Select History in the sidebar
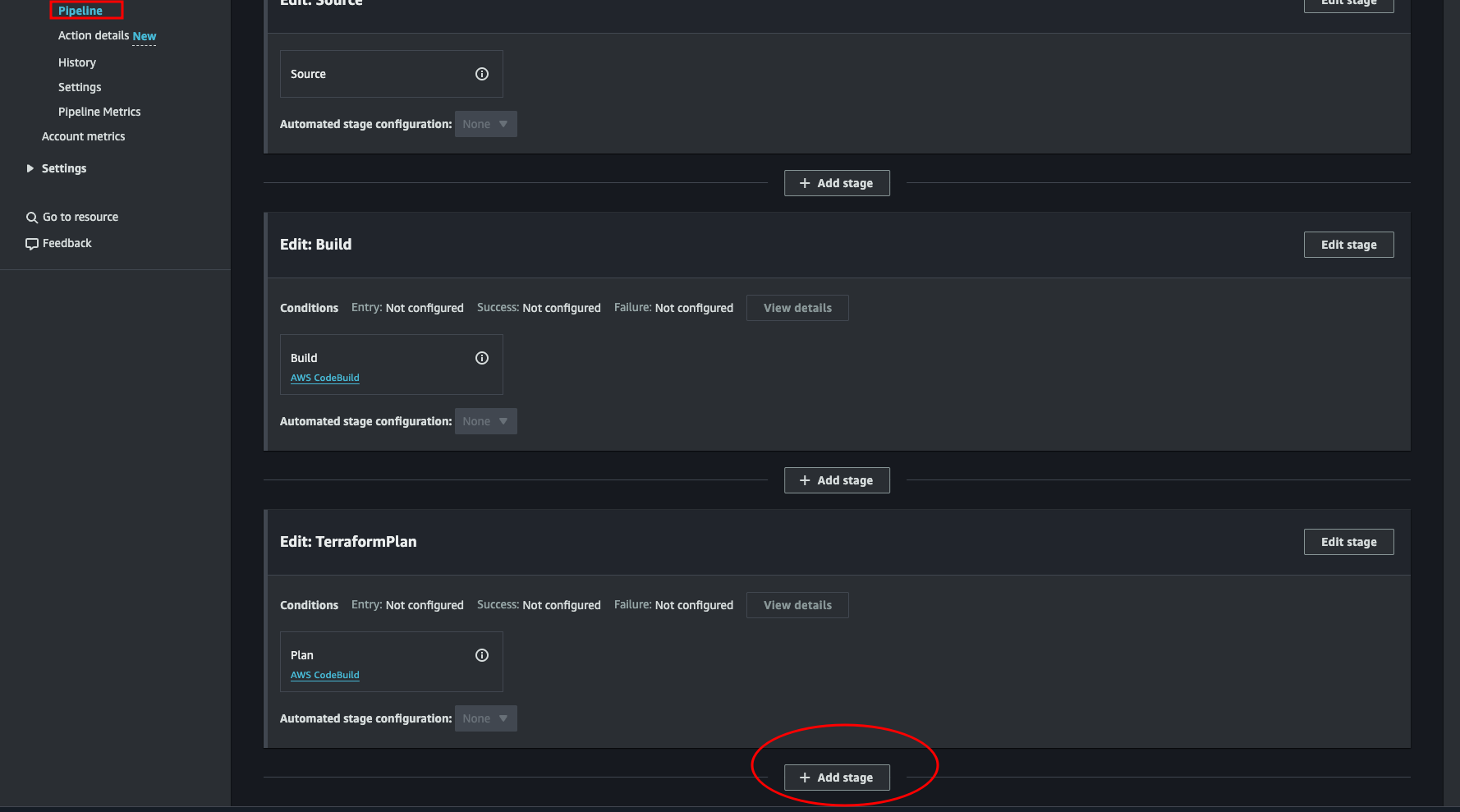Screen dimensions: 1460x812 (x=77, y=62)
